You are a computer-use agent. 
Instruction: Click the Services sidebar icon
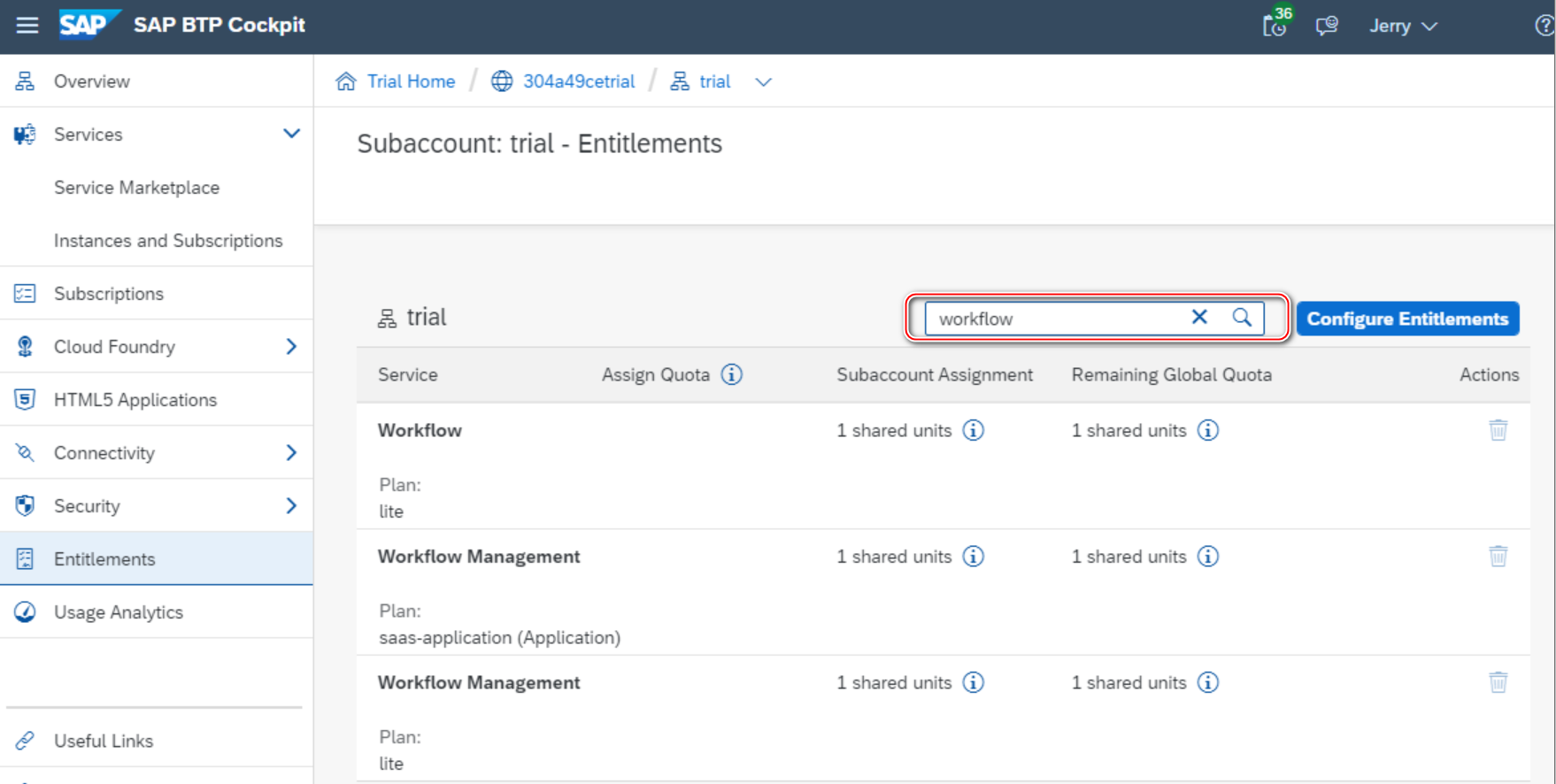click(25, 135)
